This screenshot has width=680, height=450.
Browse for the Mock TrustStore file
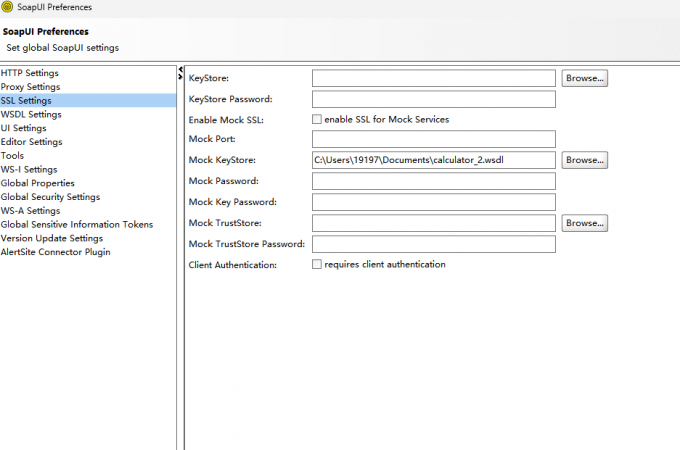pos(585,223)
